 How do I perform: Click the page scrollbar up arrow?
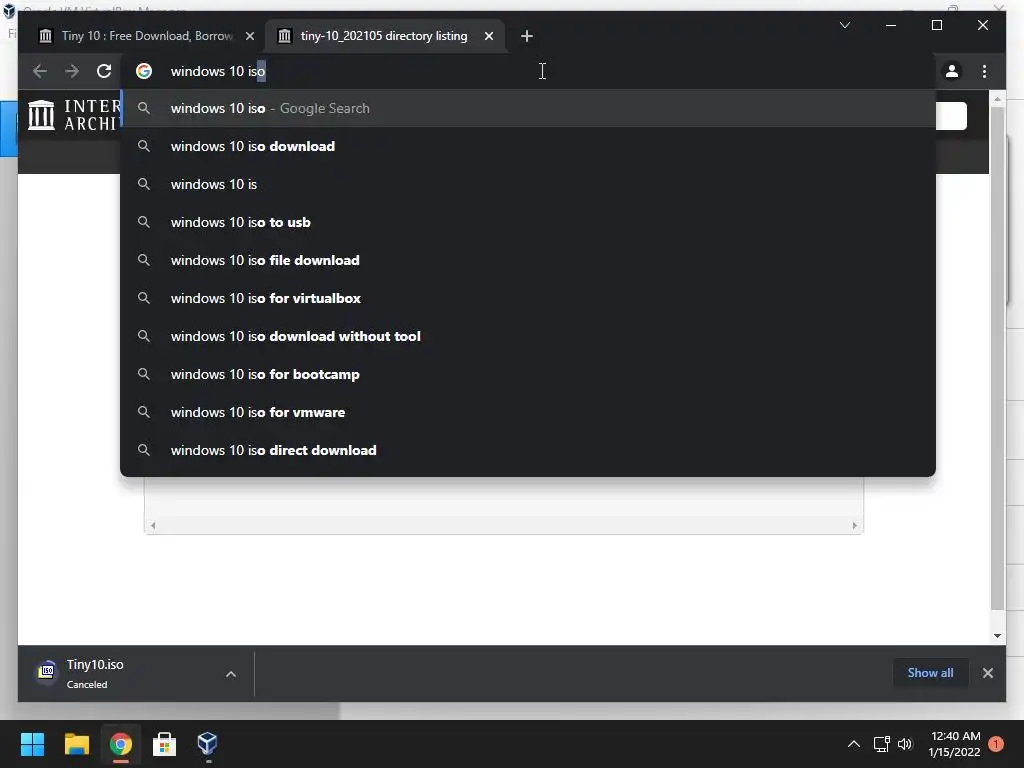point(997,99)
